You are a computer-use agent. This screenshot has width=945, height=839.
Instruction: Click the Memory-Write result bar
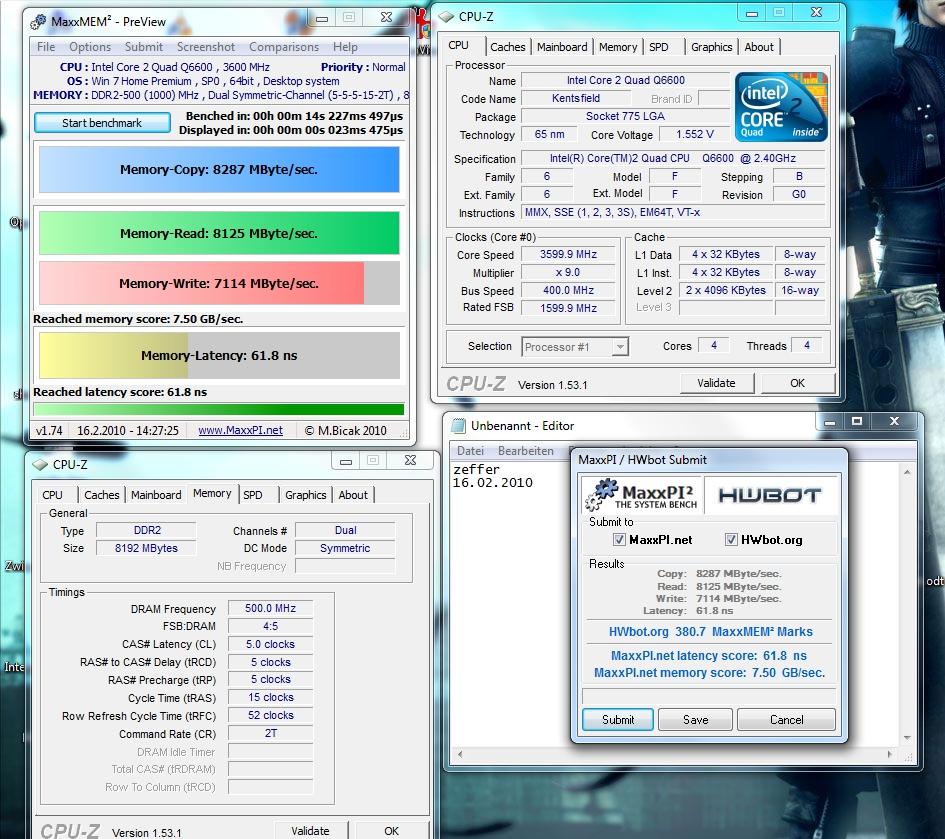click(219, 283)
